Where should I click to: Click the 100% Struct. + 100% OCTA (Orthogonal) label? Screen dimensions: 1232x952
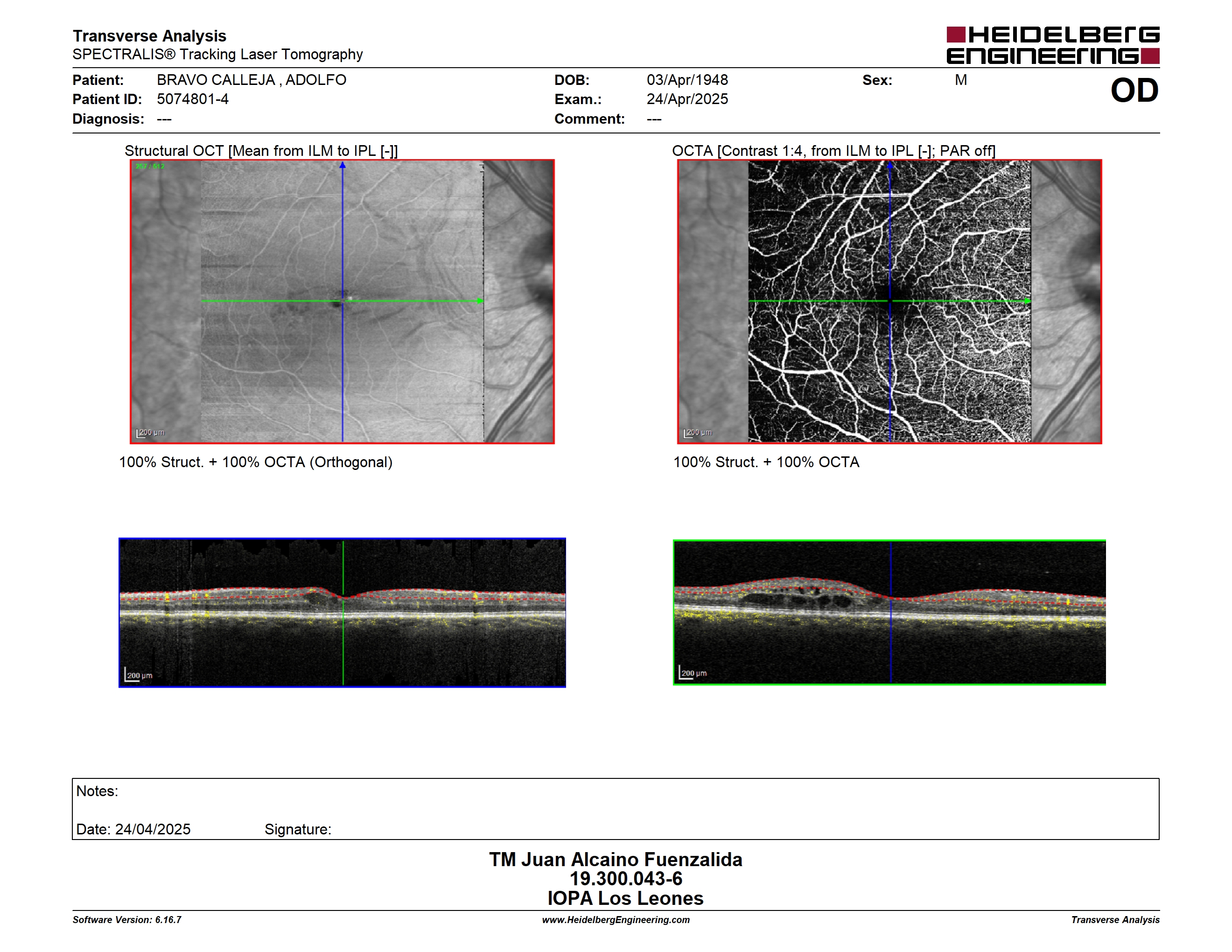point(256,462)
